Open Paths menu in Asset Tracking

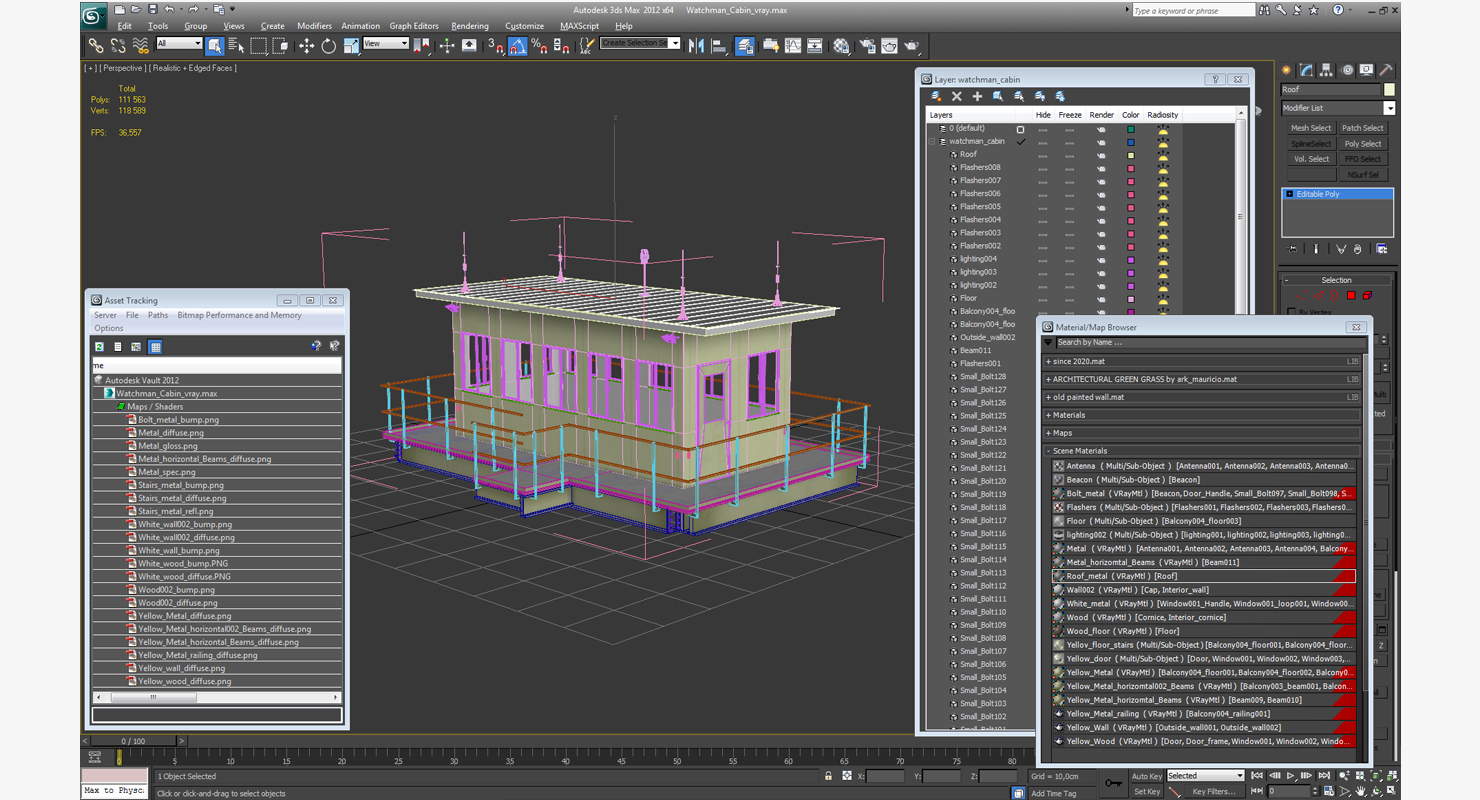pyautogui.click(x=158, y=315)
